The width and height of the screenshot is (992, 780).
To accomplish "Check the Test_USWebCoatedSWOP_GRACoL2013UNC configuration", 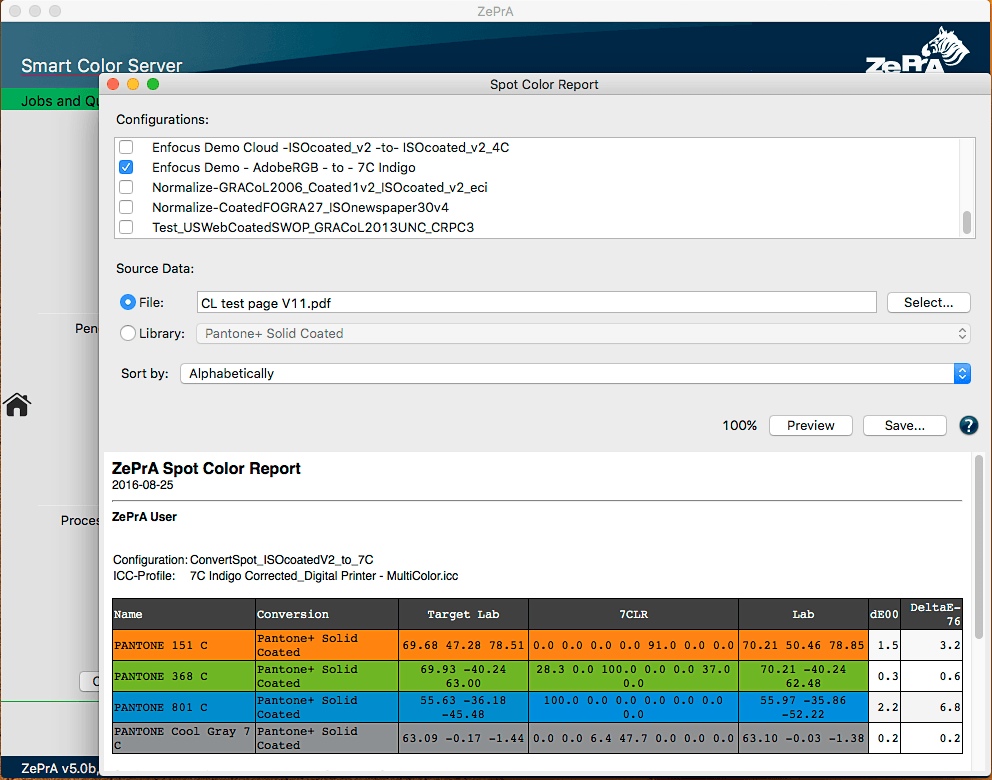I will (126, 226).
